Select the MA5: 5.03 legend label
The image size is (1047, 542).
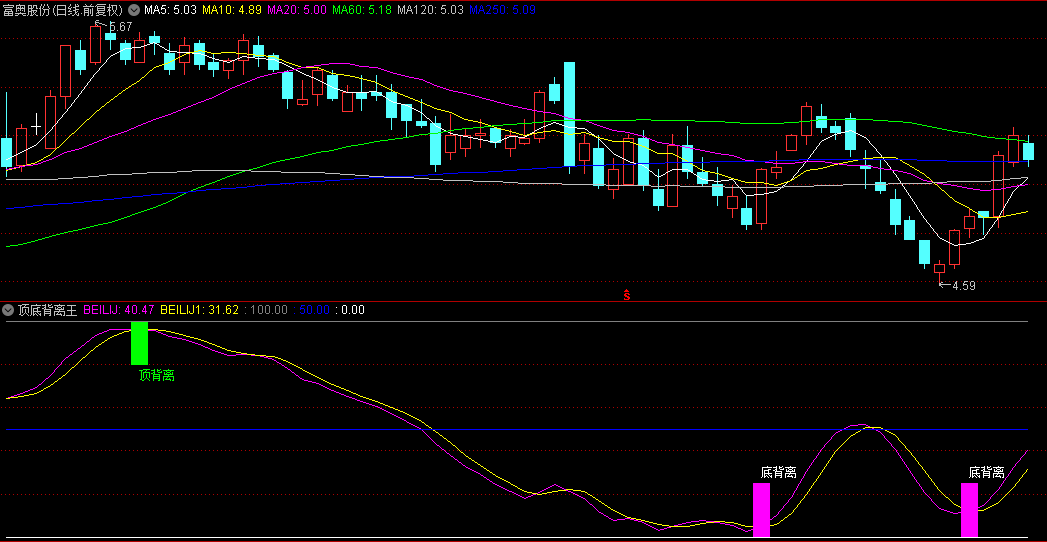tap(170, 9)
